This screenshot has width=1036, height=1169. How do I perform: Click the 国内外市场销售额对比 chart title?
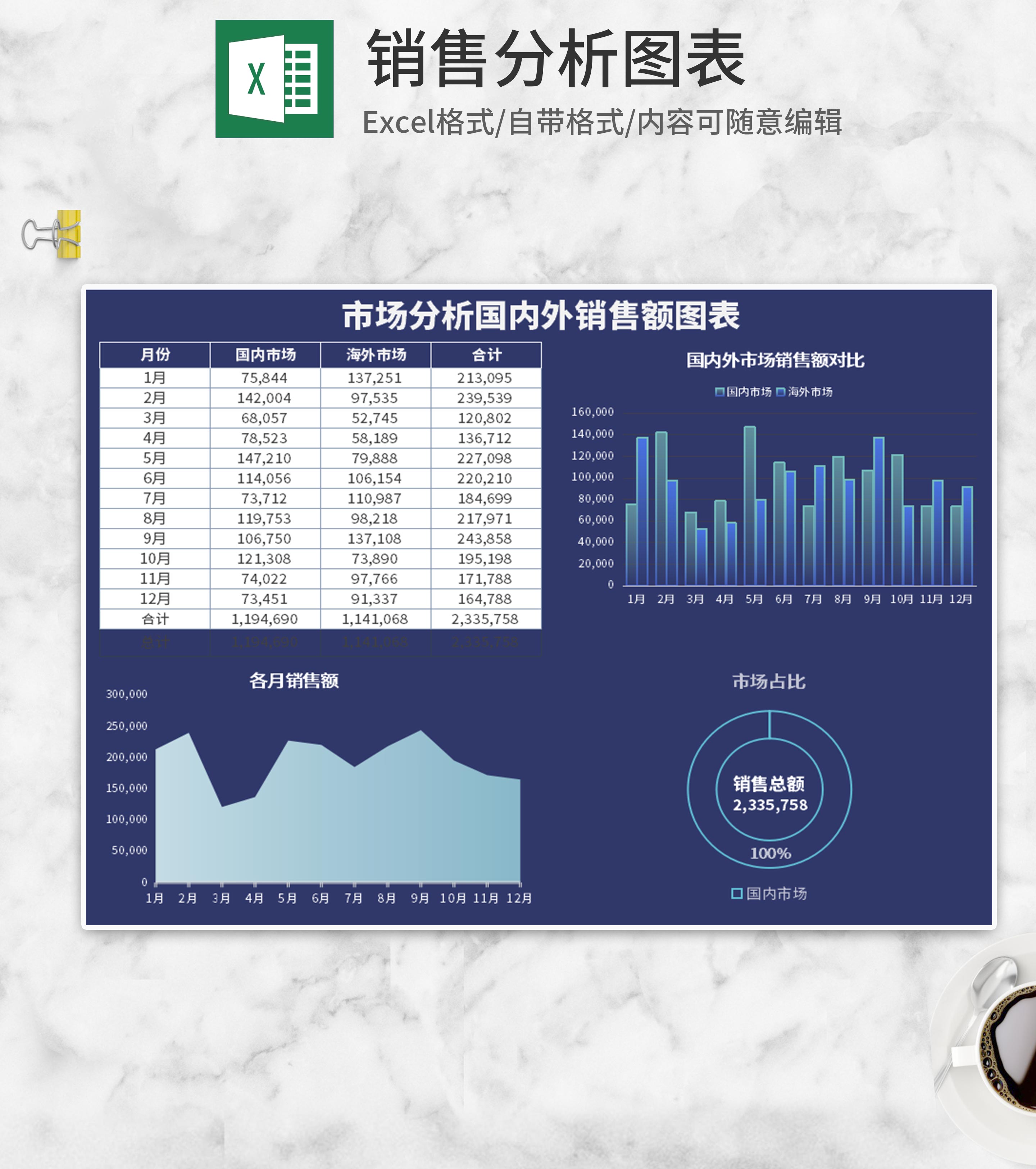pos(775,360)
